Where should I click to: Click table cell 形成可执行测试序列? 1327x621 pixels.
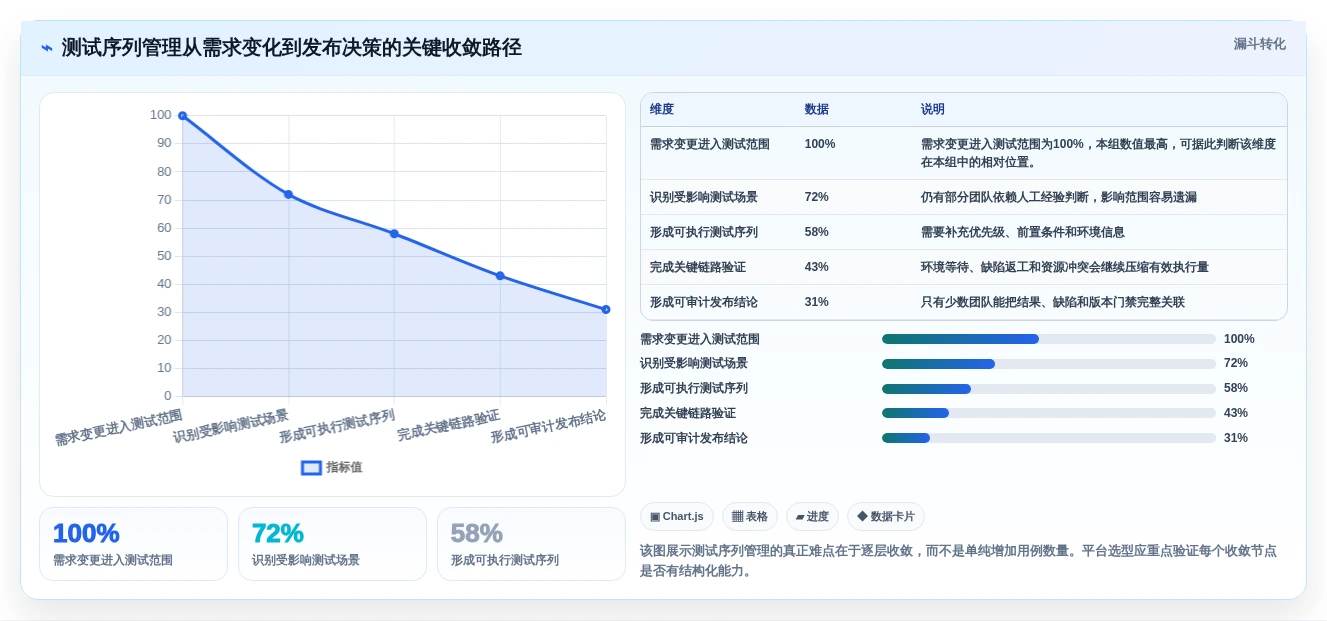click(704, 232)
